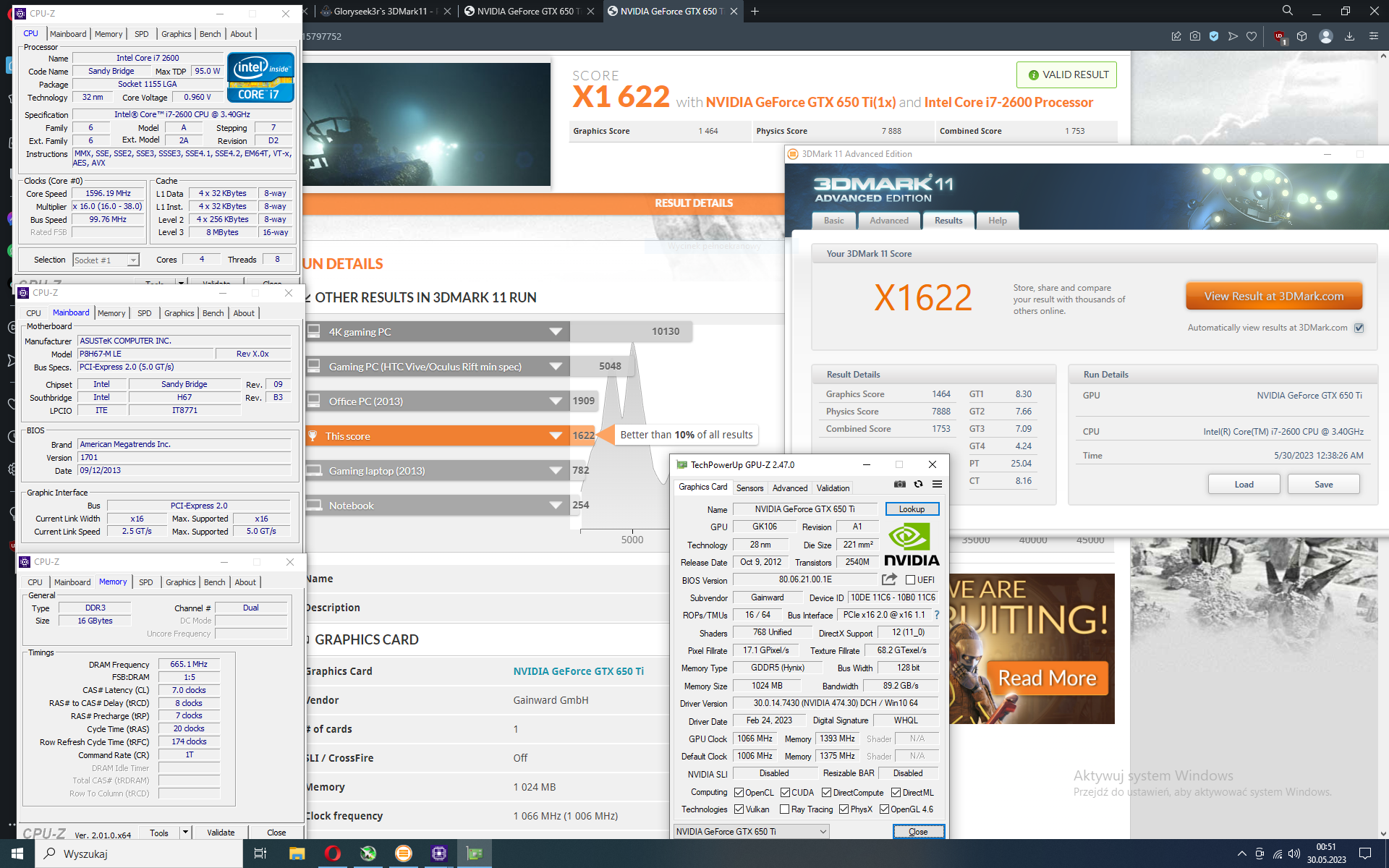Viewport: 1389px width, 868px height.
Task: Click the Validate button in bottom CPU-Z
Action: tap(221, 832)
